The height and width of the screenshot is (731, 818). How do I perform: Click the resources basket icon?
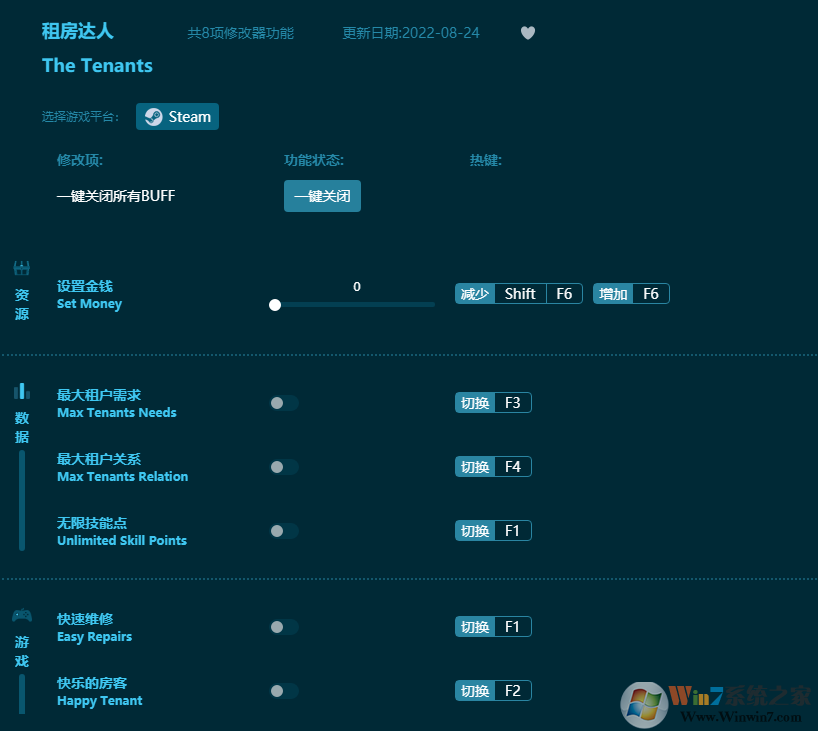(21, 268)
